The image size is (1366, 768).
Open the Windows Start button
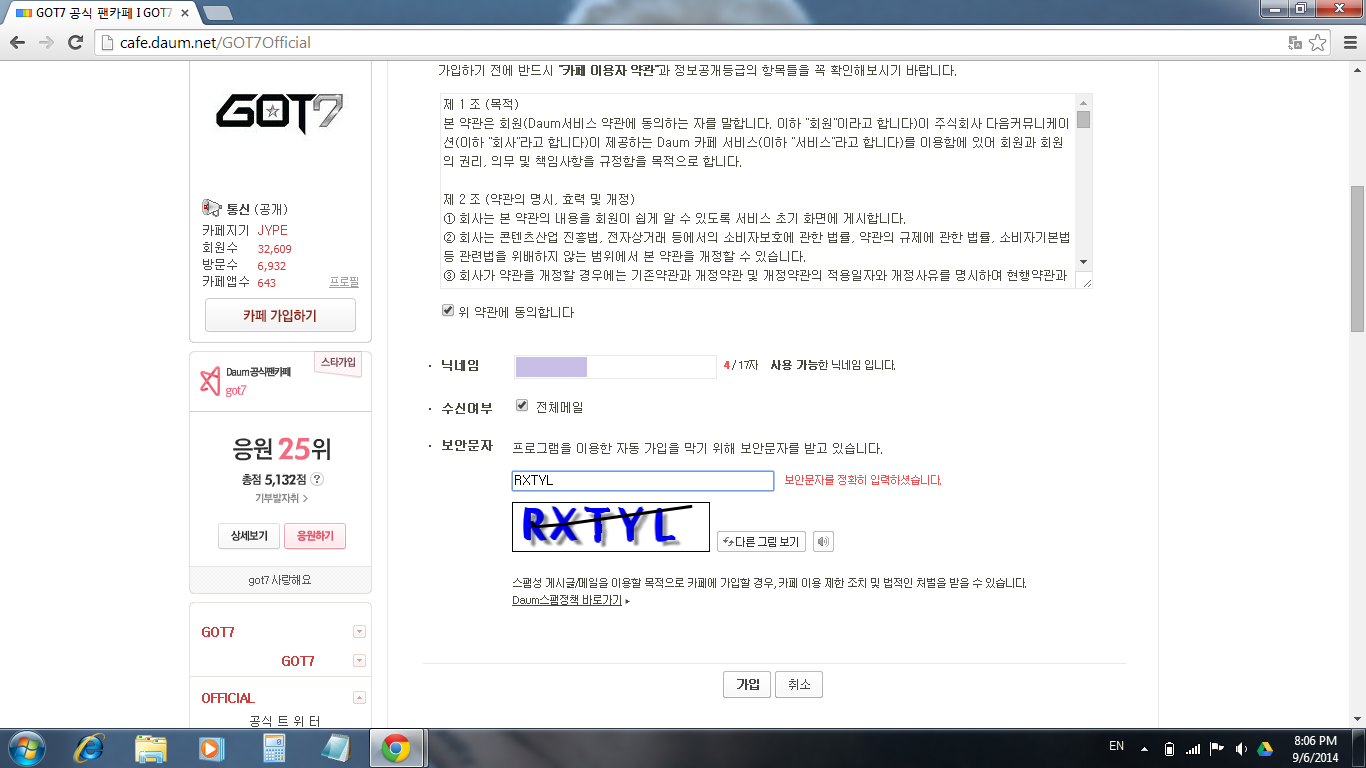click(26, 748)
